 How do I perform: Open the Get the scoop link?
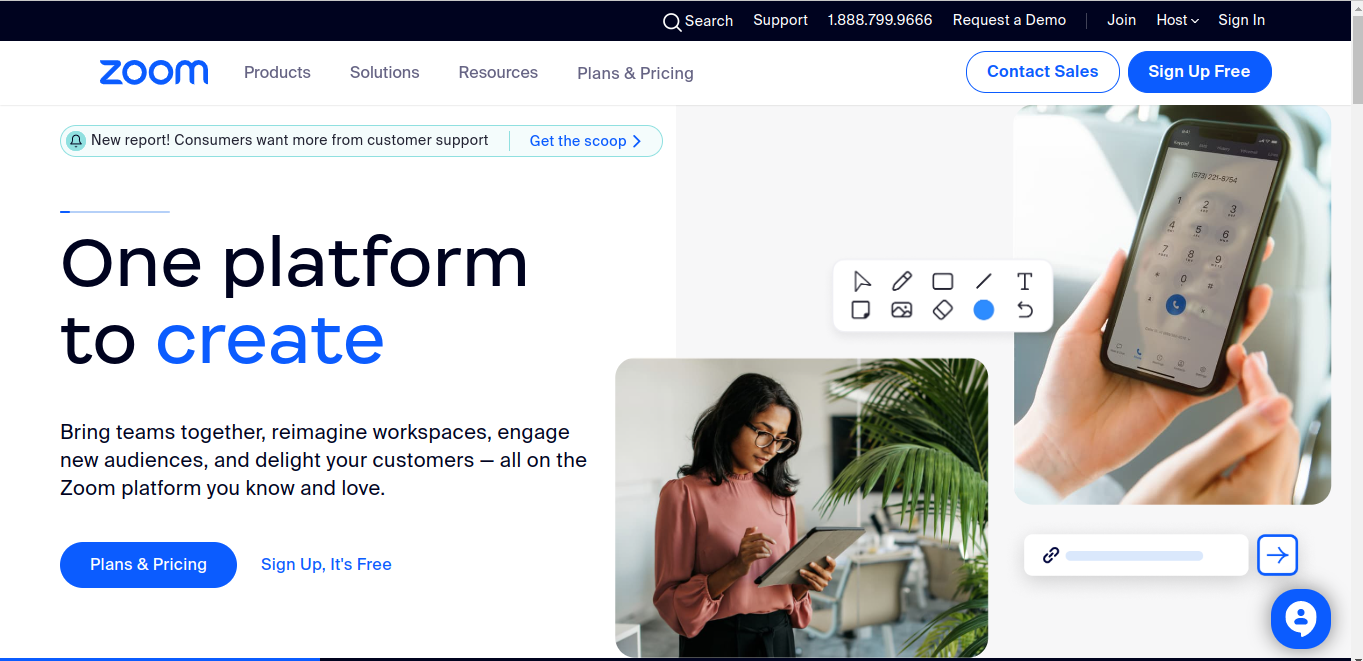tap(585, 141)
